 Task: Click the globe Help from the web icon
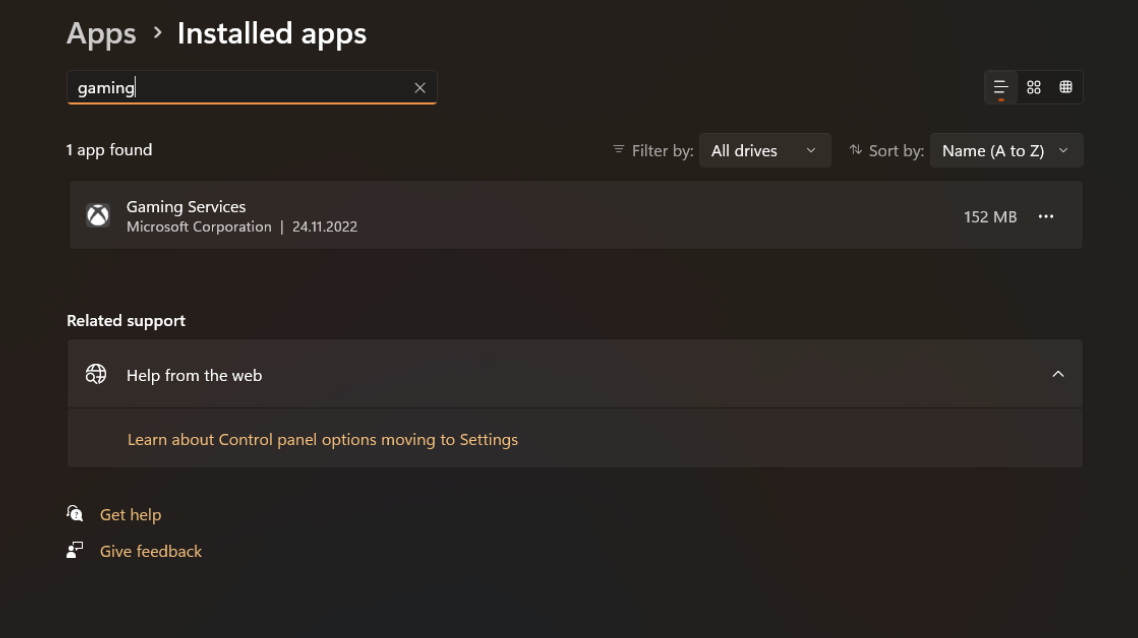click(x=96, y=375)
